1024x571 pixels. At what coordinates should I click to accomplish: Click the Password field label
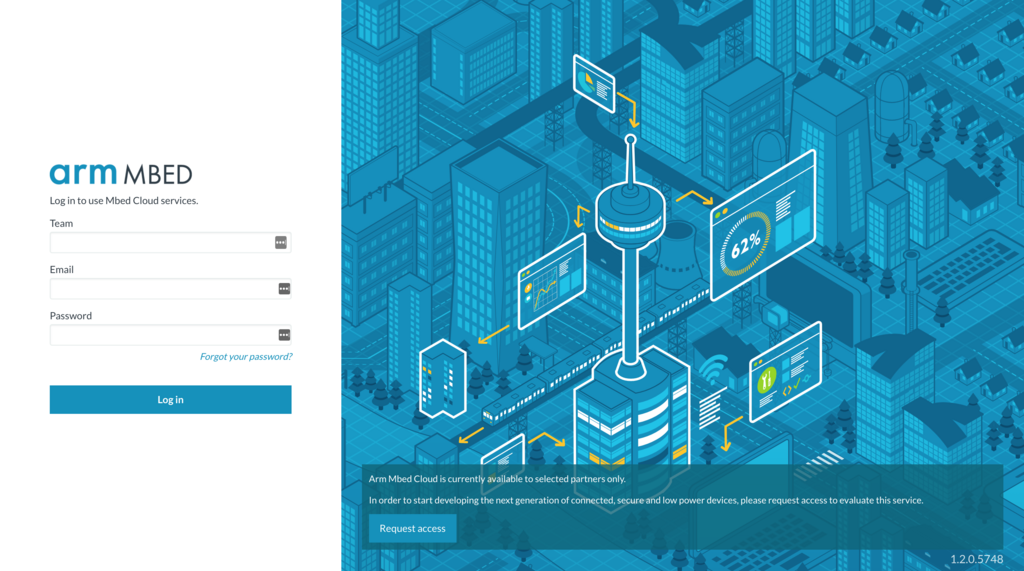tap(71, 316)
